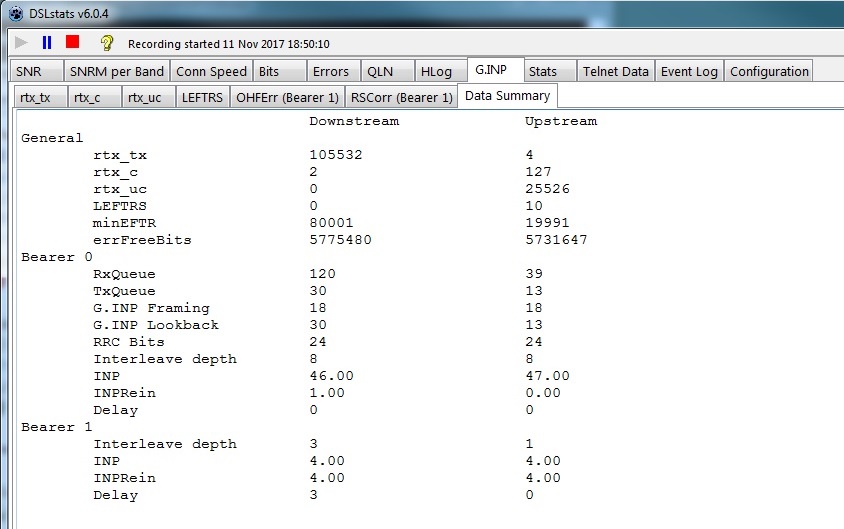The image size is (844, 529).
Task: Click the 'minEFTR' row label
Action: [124, 223]
